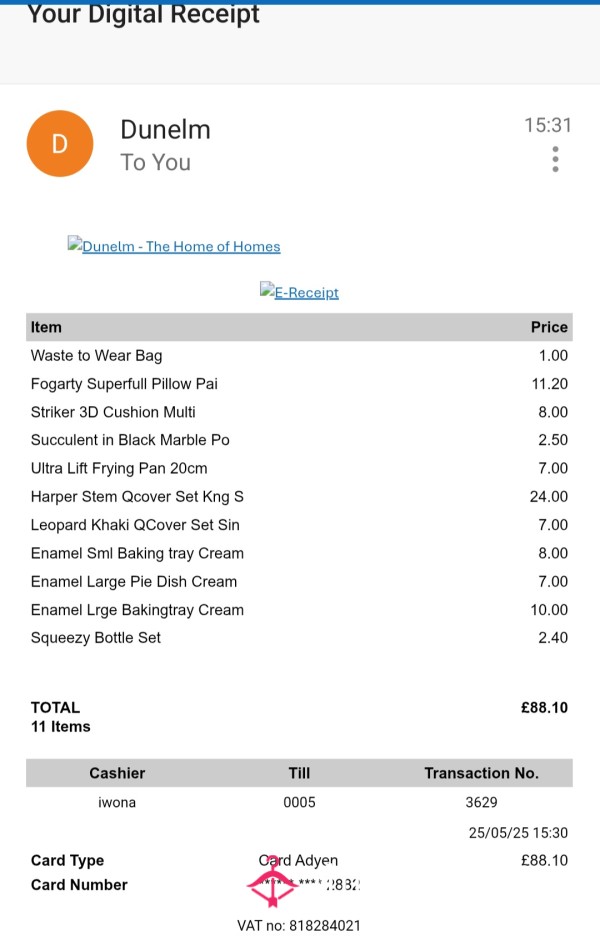Select the Fogarty Superfull Pillow Pai row
This screenshot has height=936, width=600.
click(299, 384)
